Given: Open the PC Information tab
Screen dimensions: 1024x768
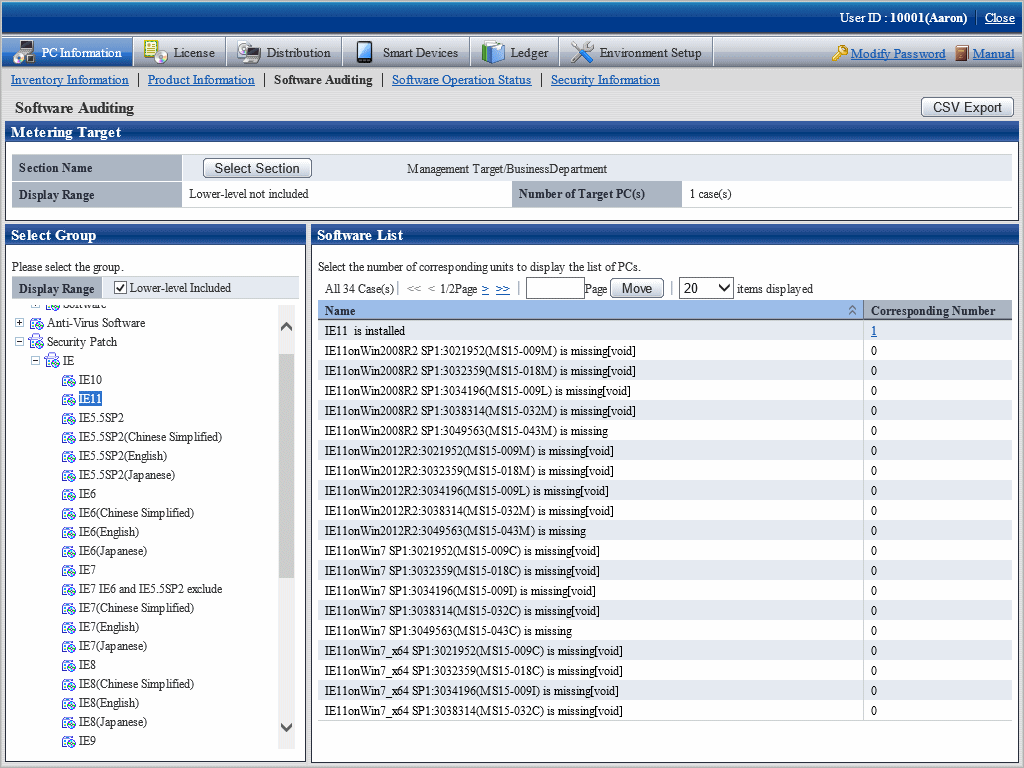Looking at the screenshot, I should pos(67,52).
